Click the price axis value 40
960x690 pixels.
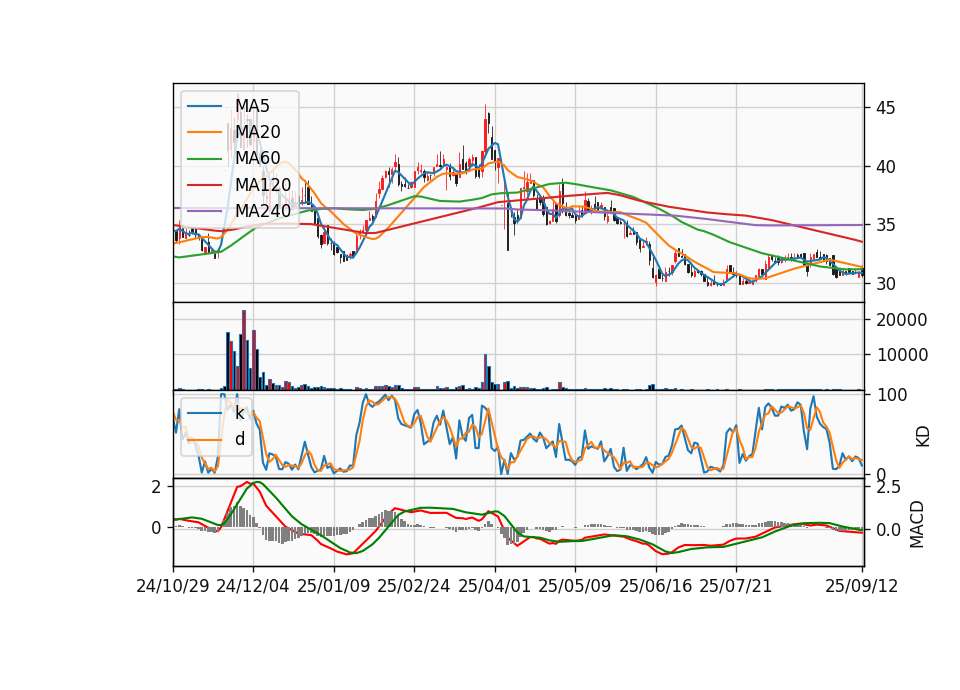pos(885,167)
